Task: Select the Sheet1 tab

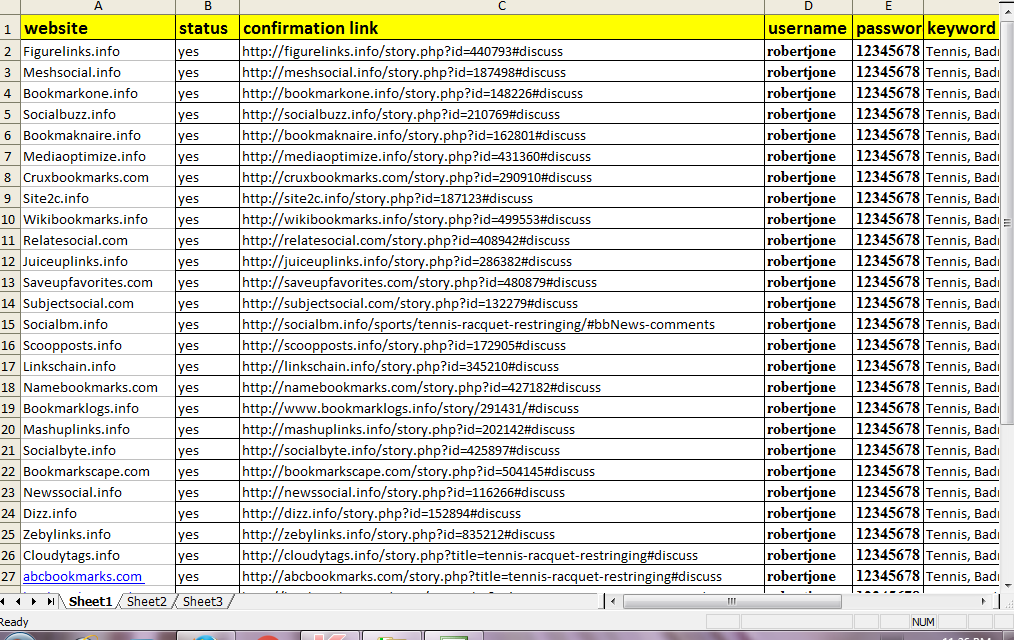Action: pos(91,602)
